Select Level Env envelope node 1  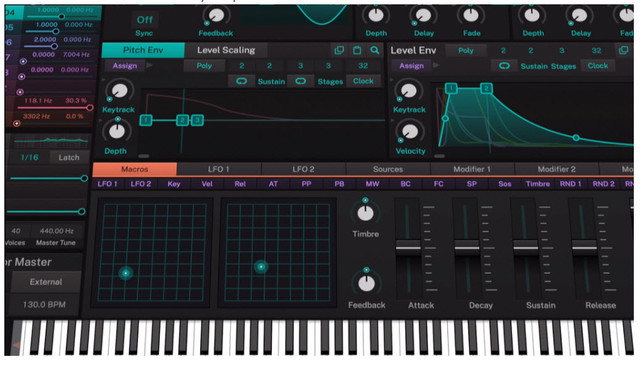(451, 89)
